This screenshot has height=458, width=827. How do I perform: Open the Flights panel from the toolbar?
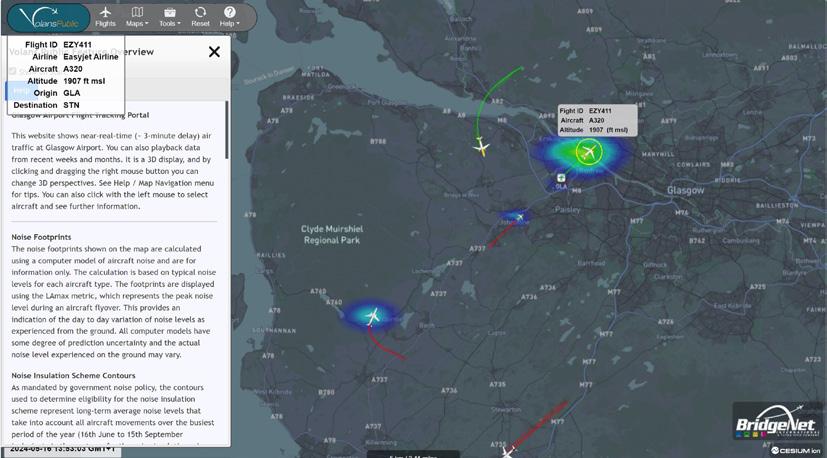coord(105,17)
